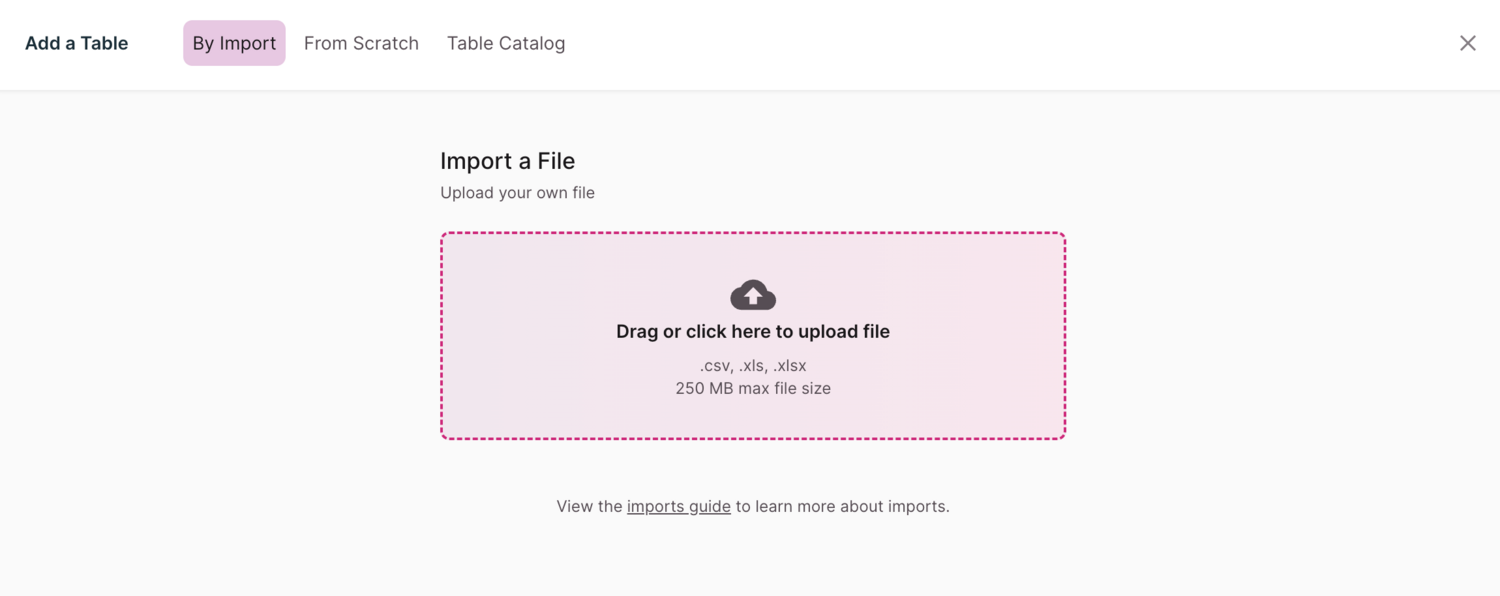
Task: Click blank gray area right of upload zone
Action: tap(1280, 335)
